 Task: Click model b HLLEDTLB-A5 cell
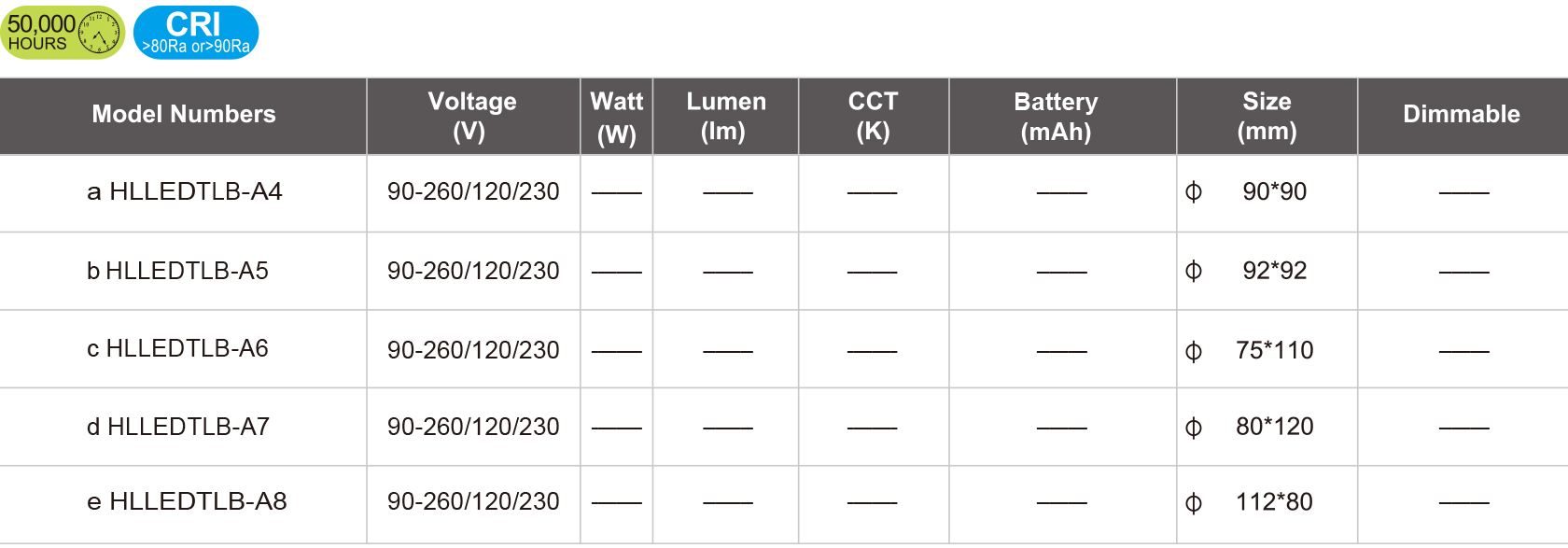tap(177, 272)
